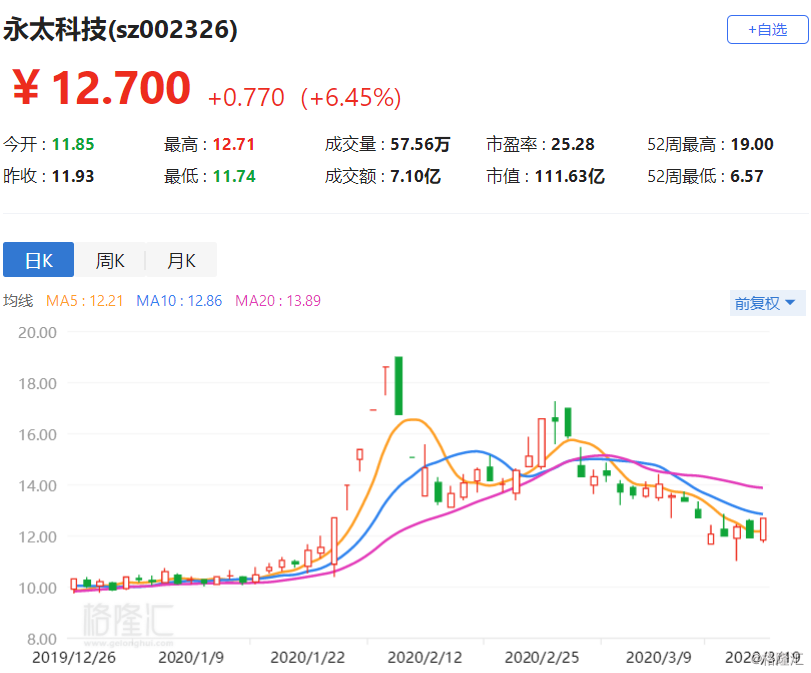Open the 前复权 adjustment dropdown
This screenshot has width=811, height=673.
point(767,303)
